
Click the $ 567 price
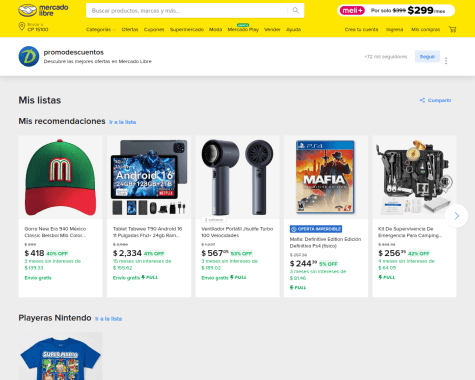click(x=215, y=253)
